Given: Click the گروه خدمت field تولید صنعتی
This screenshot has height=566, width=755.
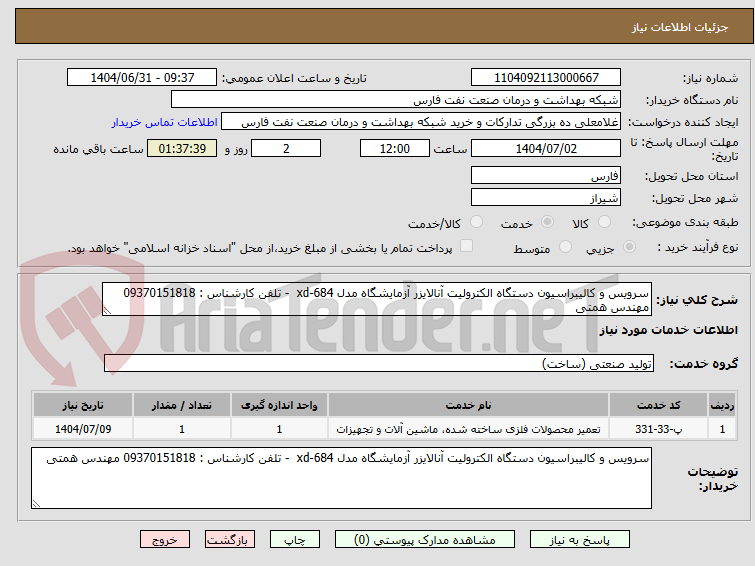Looking at the screenshot, I should pos(378,363).
